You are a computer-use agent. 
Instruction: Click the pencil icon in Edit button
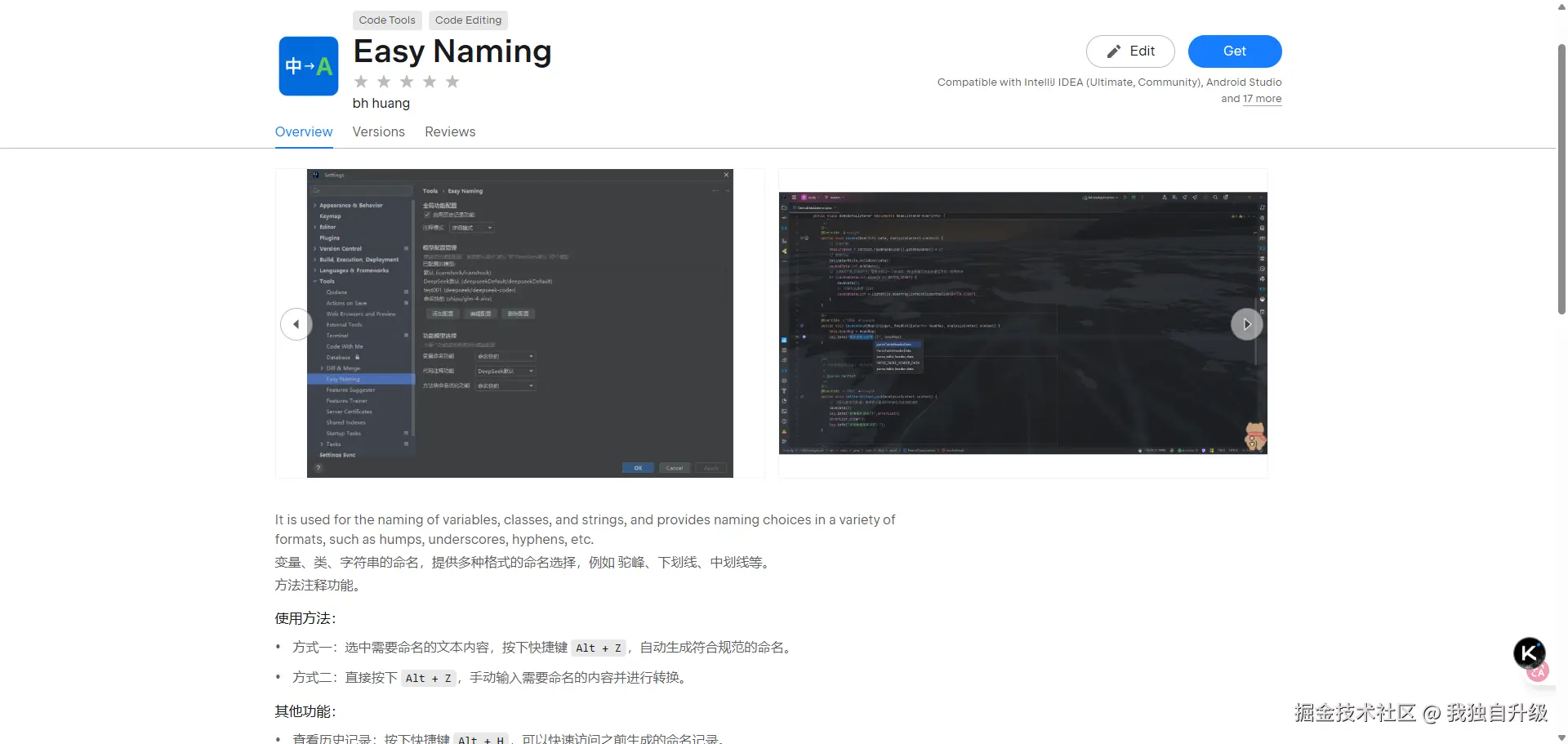click(x=1113, y=51)
